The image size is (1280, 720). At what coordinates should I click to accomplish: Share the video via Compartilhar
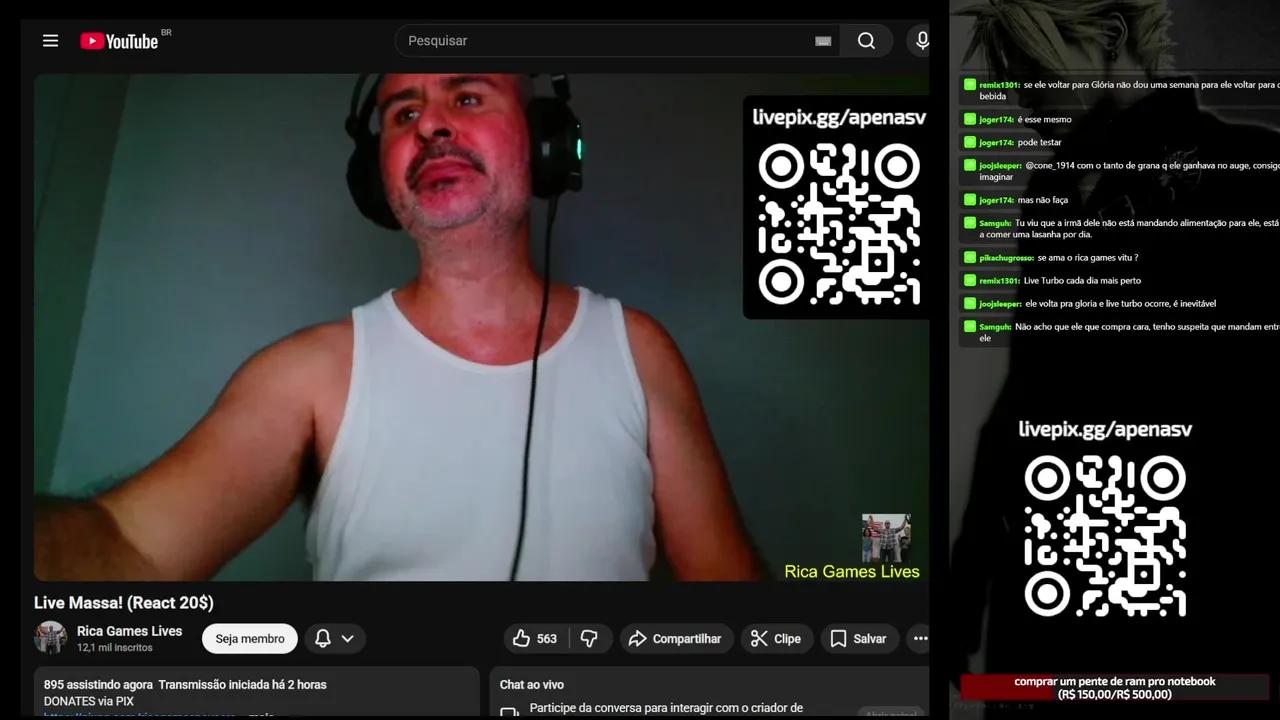coord(676,639)
